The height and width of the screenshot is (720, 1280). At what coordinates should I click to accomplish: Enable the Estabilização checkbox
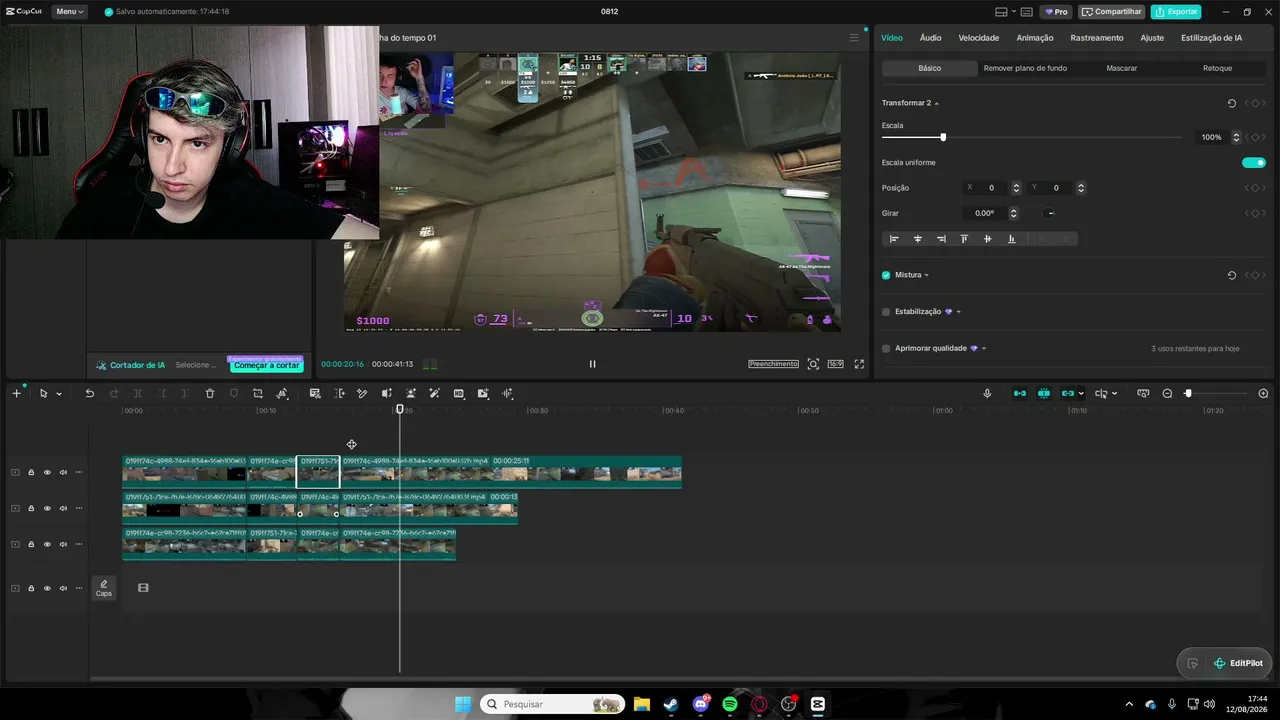coord(886,312)
